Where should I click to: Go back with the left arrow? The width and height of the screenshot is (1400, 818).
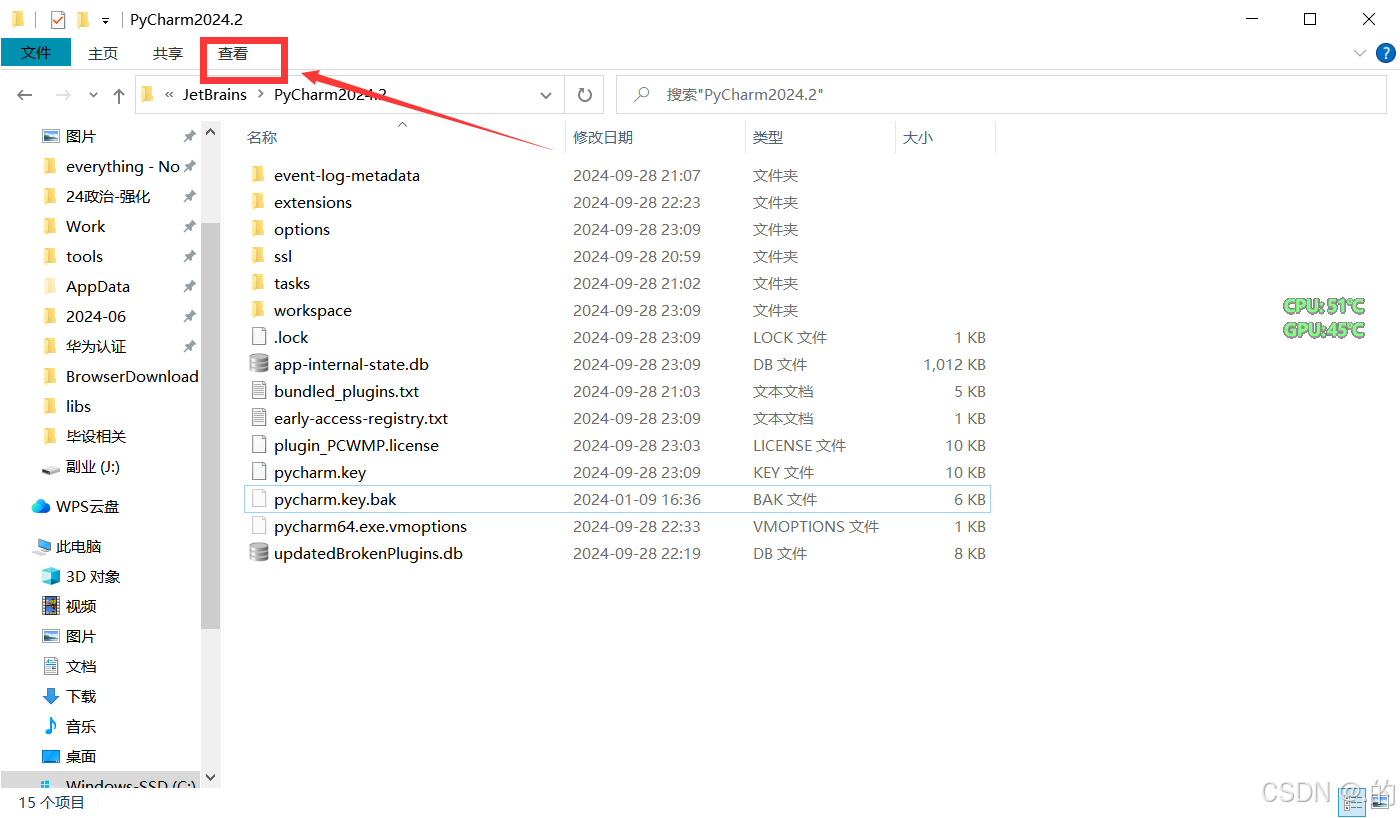pyautogui.click(x=25, y=95)
